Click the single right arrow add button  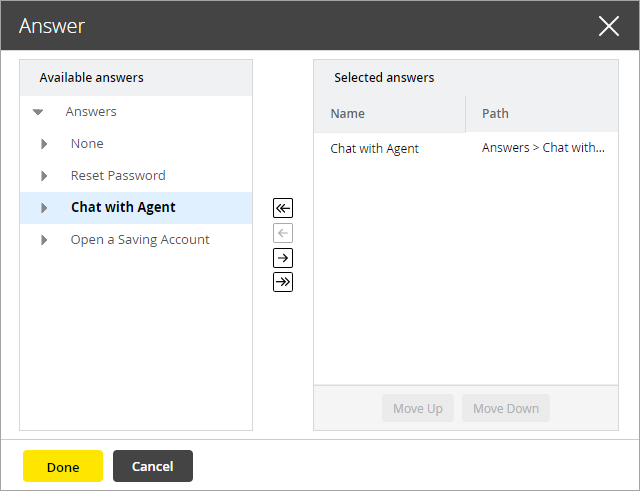[x=283, y=258]
